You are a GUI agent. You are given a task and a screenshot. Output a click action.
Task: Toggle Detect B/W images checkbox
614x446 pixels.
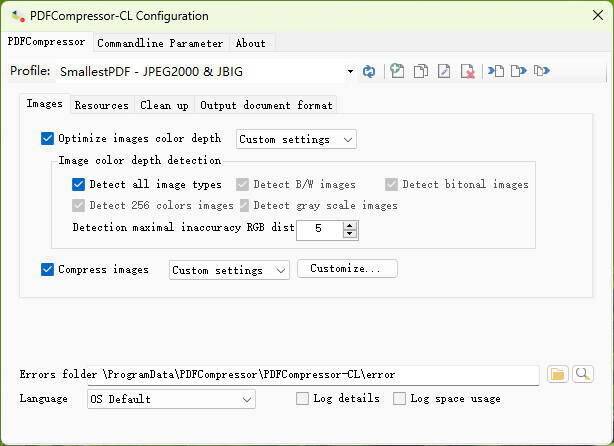(x=242, y=184)
